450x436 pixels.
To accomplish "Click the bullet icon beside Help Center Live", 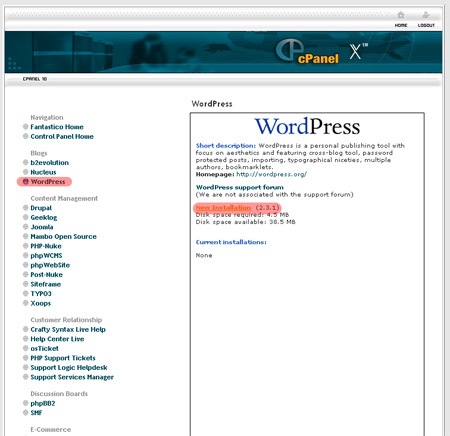I will point(25,339).
